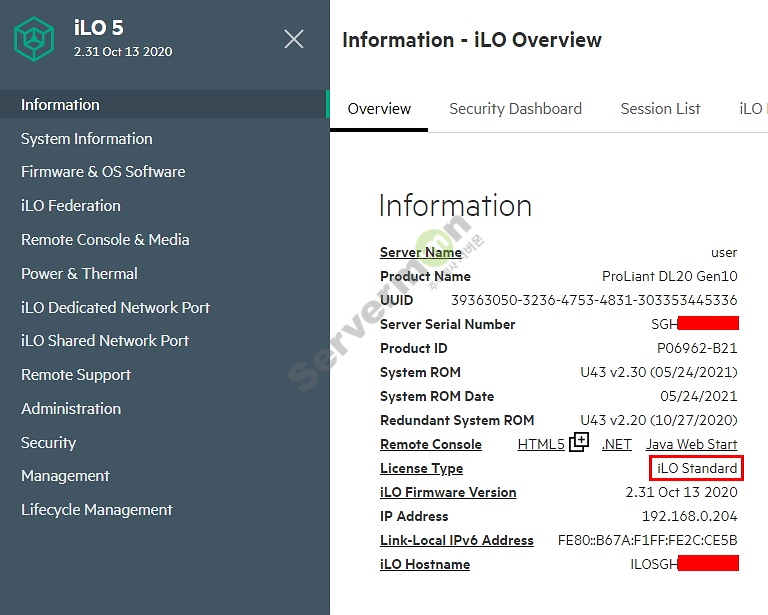Screen dimensions: 768x615
Task: Click the Server Name link
Action: coord(421,252)
